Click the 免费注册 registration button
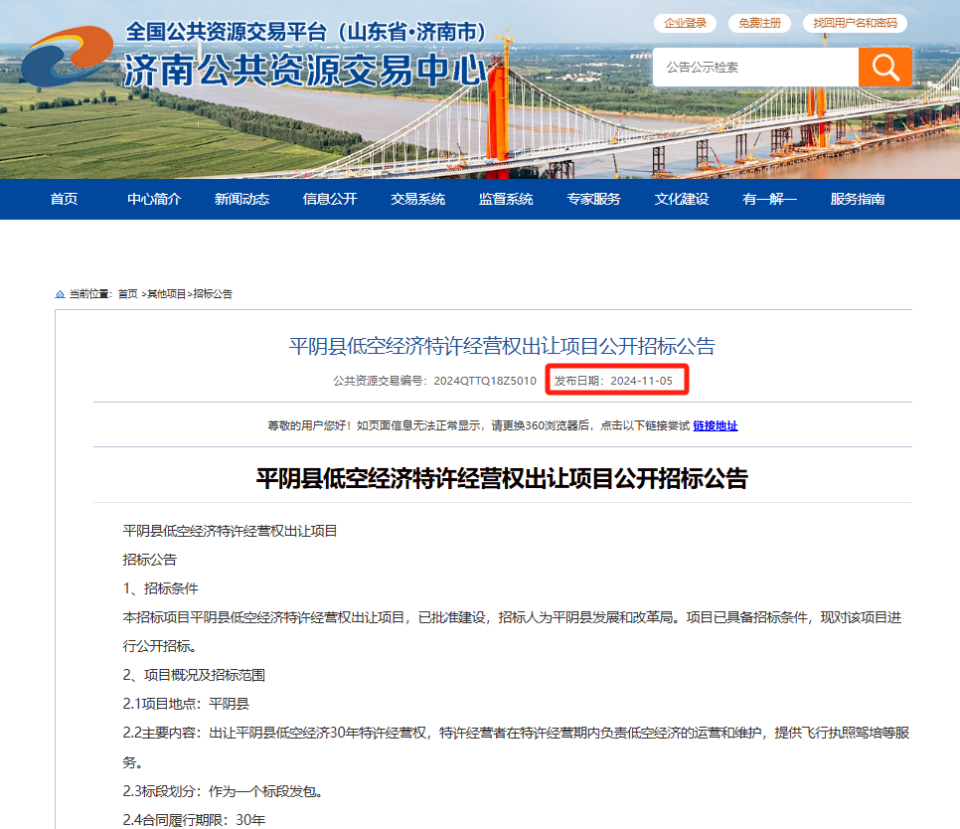 (x=759, y=22)
